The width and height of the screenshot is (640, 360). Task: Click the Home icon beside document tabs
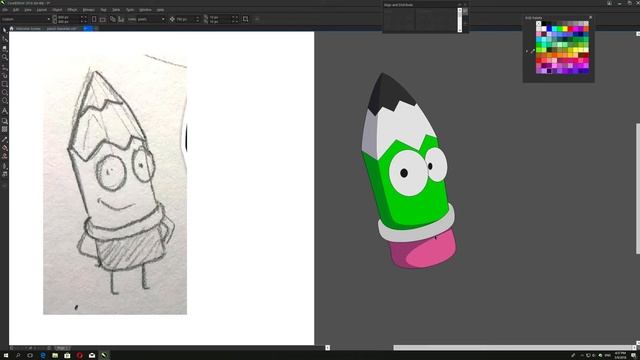tap(11, 29)
